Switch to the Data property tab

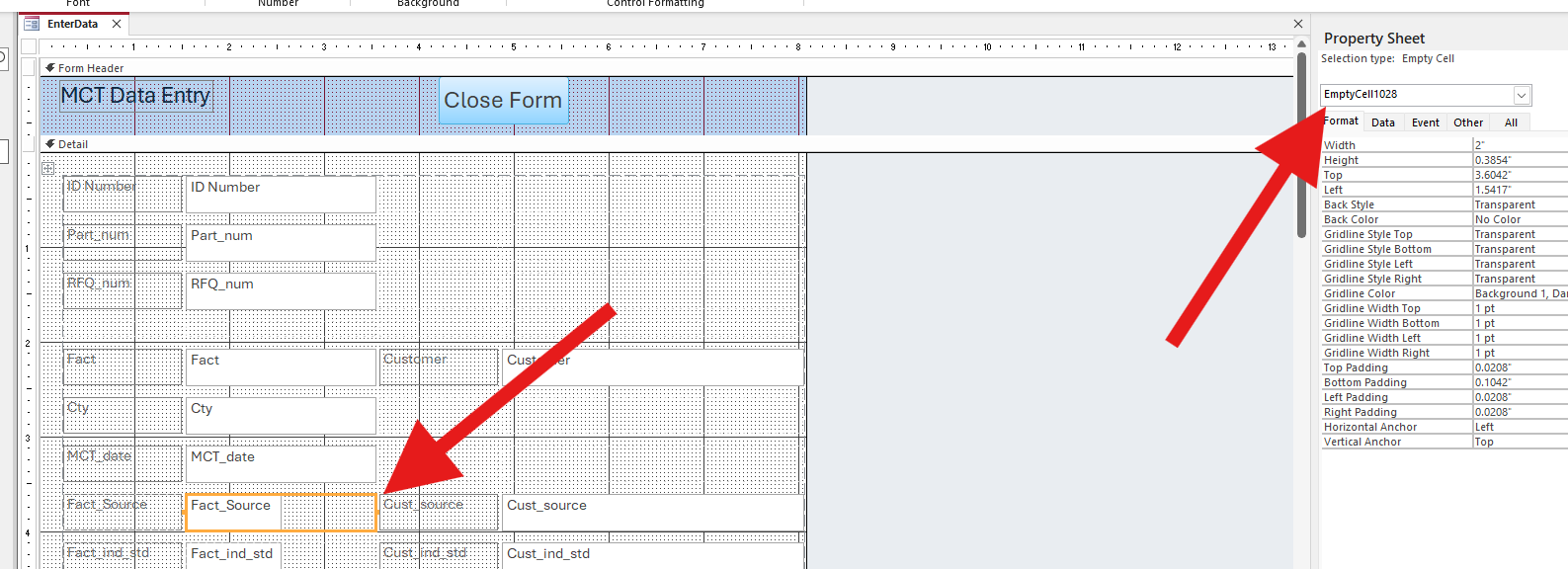coord(1383,122)
